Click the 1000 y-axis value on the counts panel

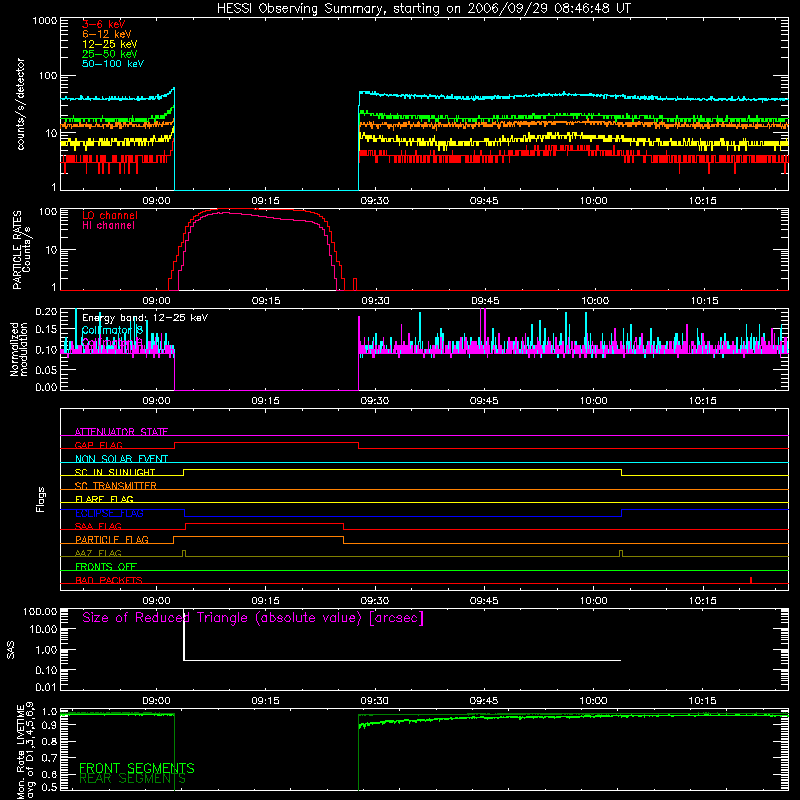click(x=45, y=21)
